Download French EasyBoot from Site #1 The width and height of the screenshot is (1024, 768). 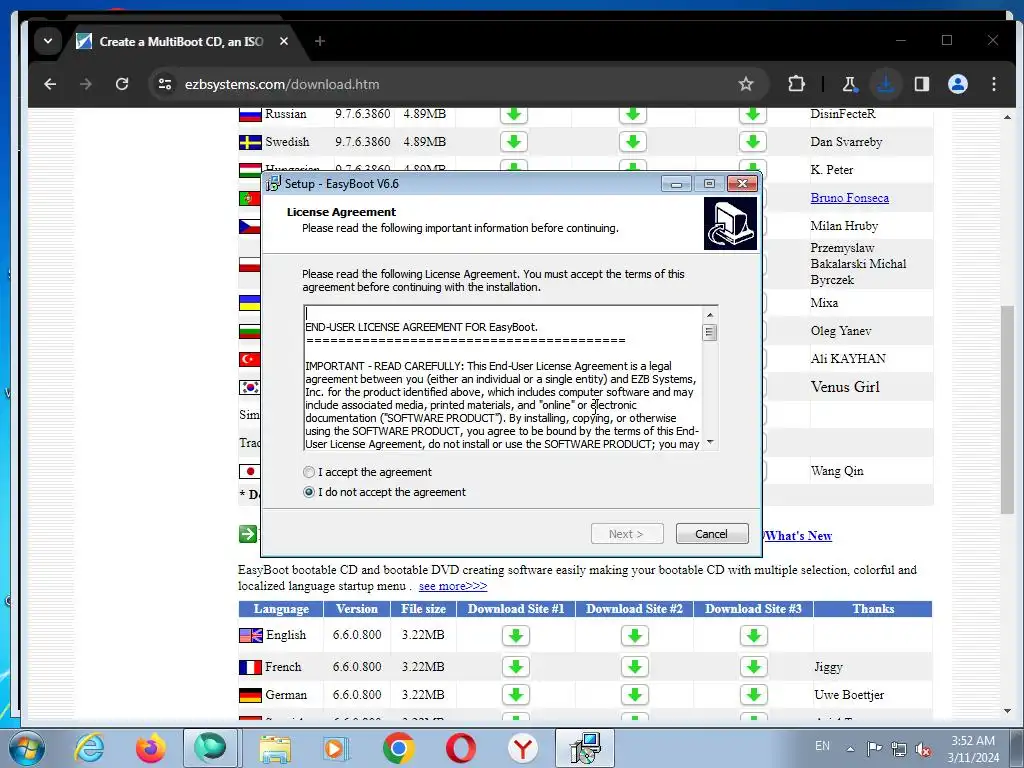pos(515,667)
